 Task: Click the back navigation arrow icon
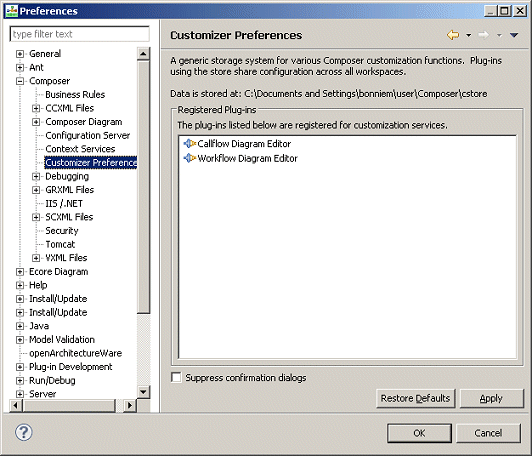pyautogui.click(x=453, y=35)
